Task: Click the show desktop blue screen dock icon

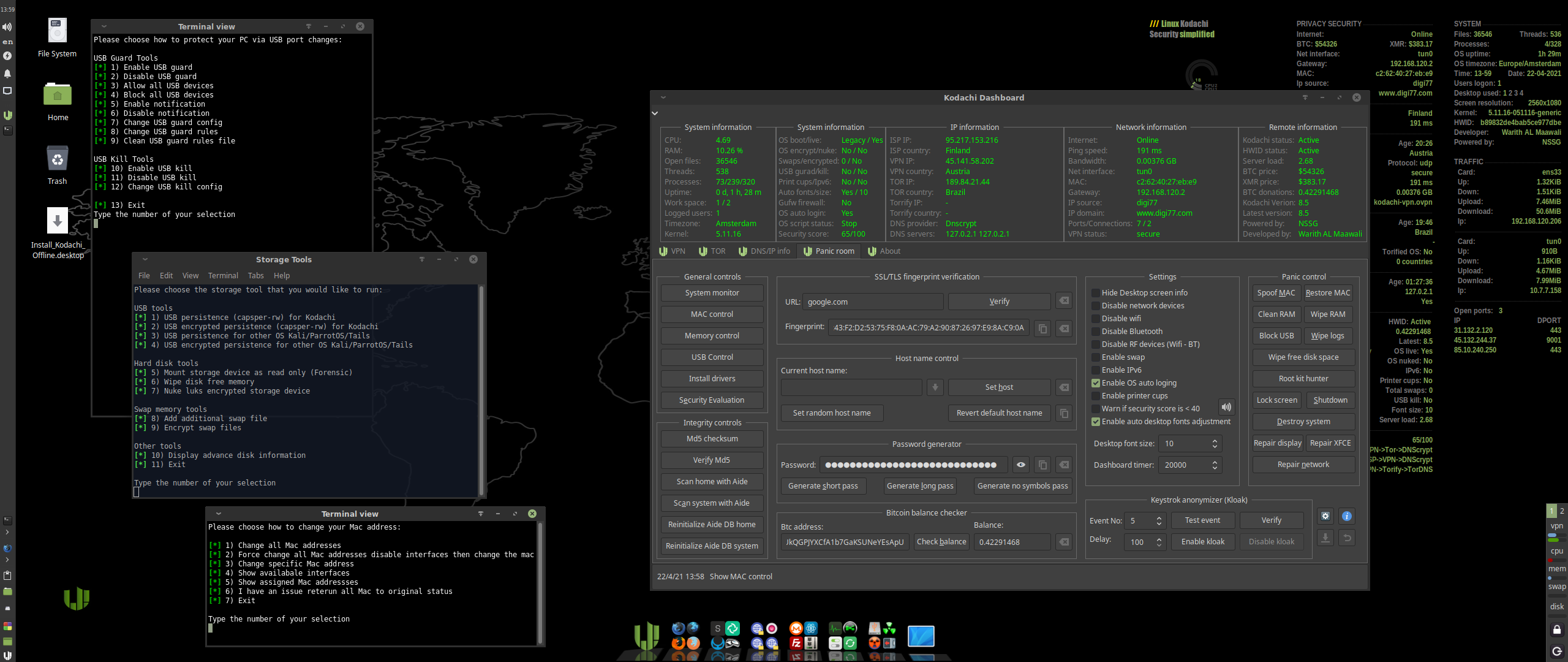Action: (x=921, y=636)
